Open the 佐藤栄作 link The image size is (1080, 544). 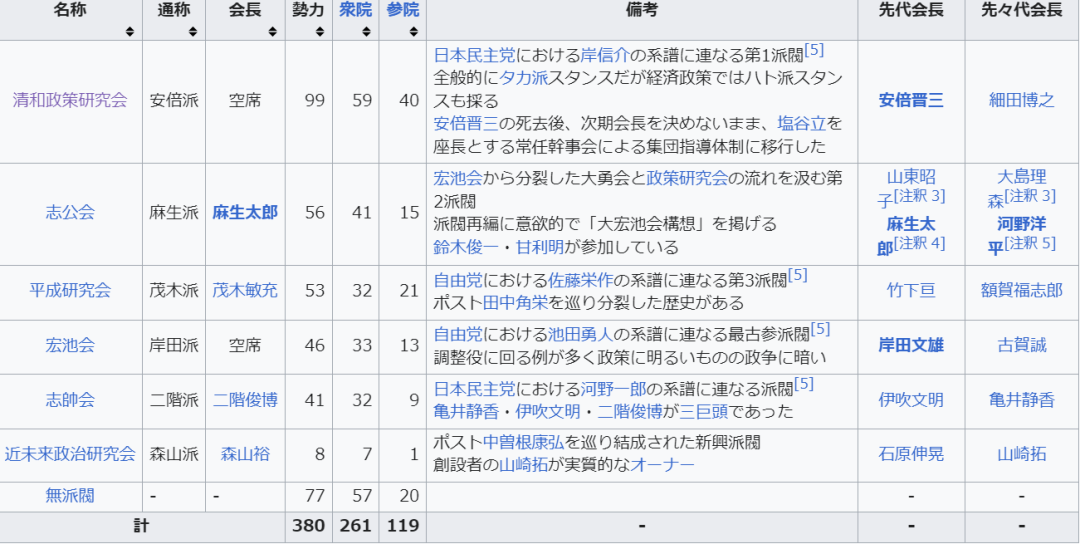coord(581,281)
